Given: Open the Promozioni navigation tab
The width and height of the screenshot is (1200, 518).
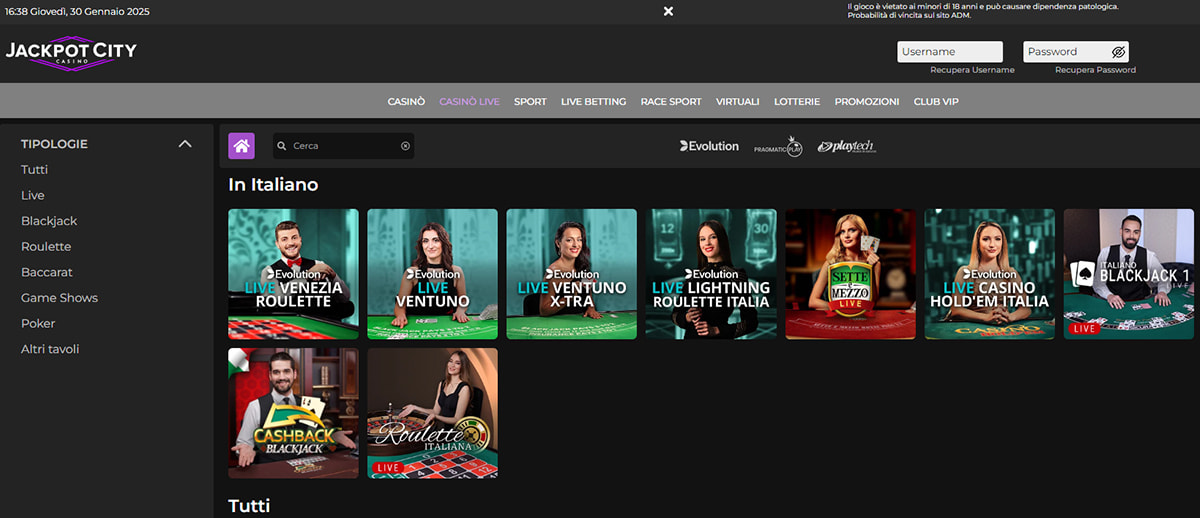Looking at the screenshot, I should 867,101.
